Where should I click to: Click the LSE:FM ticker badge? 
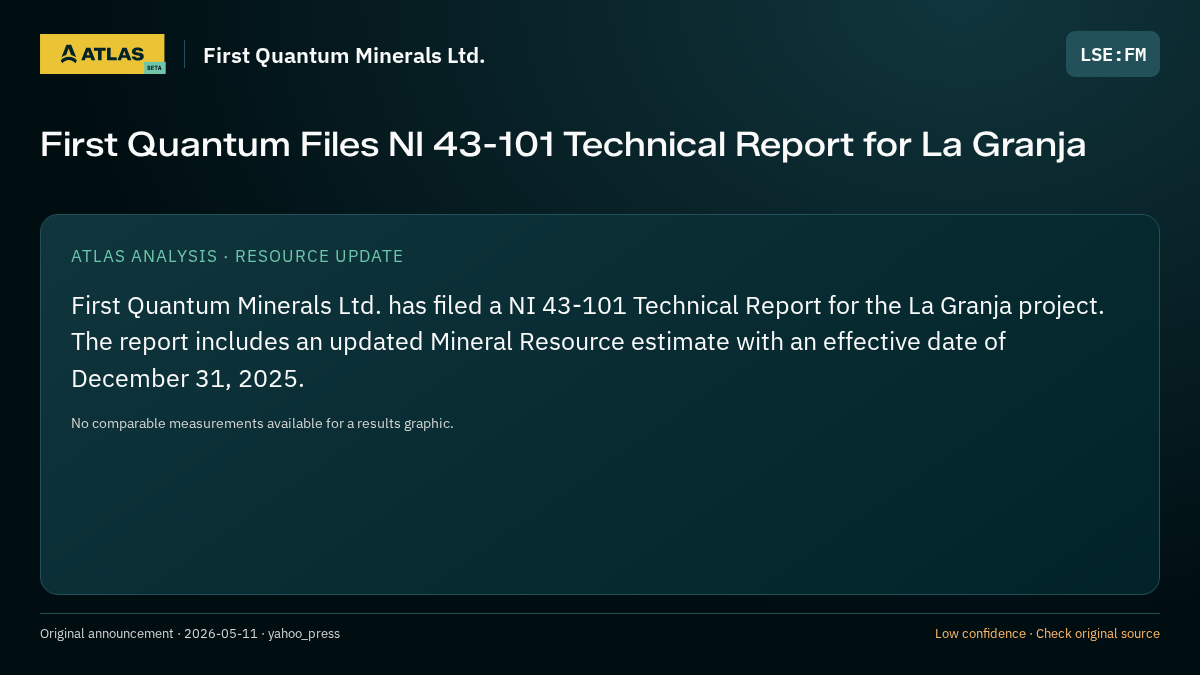pyautogui.click(x=1112, y=54)
